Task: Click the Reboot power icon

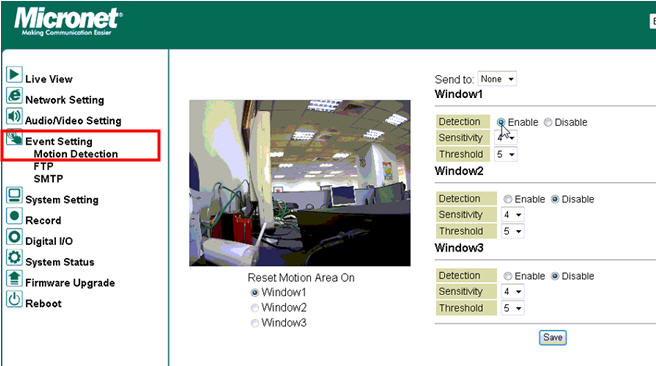Action: point(14,299)
